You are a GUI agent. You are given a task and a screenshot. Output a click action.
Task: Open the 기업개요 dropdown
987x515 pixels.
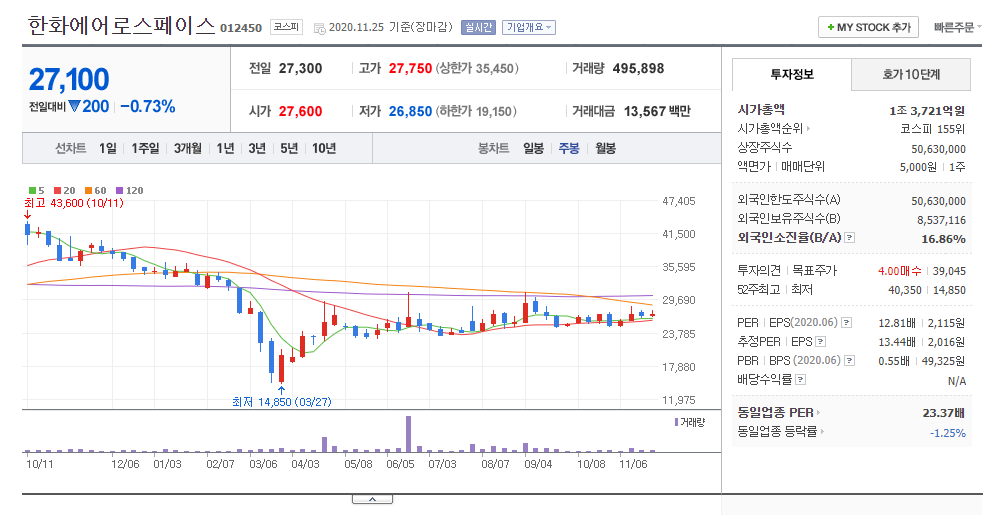point(529,28)
